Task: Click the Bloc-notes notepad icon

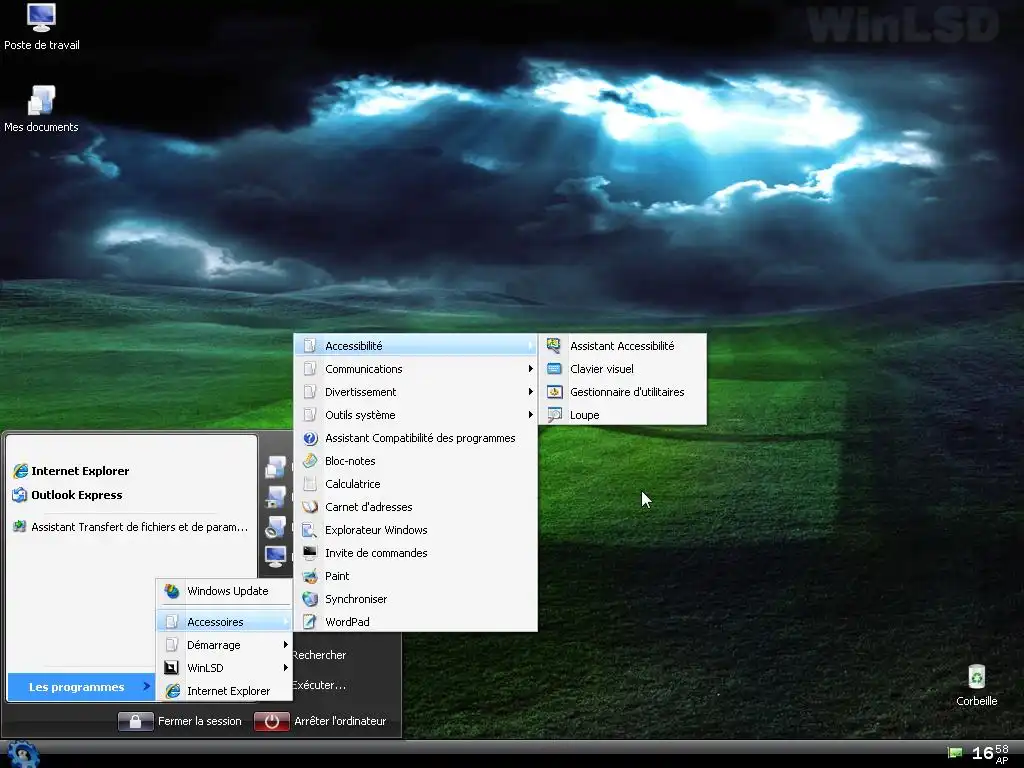Action: pyautogui.click(x=310, y=461)
